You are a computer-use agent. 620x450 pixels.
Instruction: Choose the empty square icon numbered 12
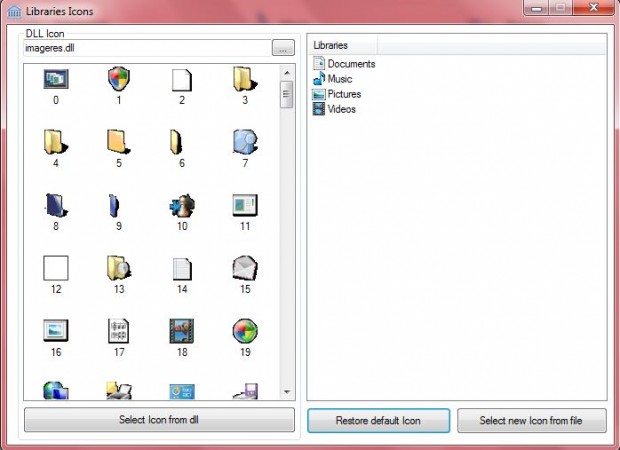(x=56, y=268)
